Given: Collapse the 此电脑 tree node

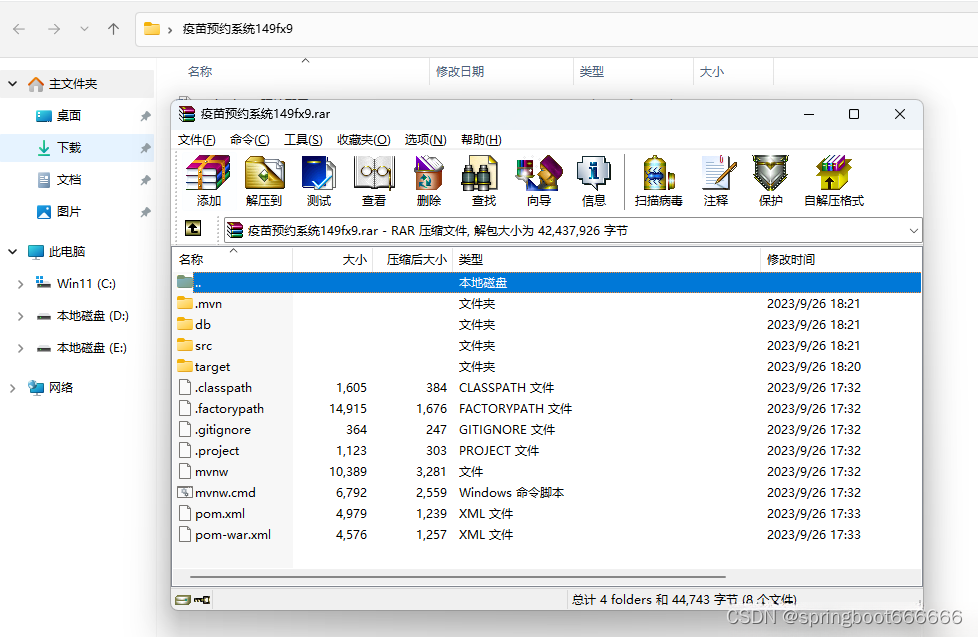Looking at the screenshot, I should (x=12, y=251).
